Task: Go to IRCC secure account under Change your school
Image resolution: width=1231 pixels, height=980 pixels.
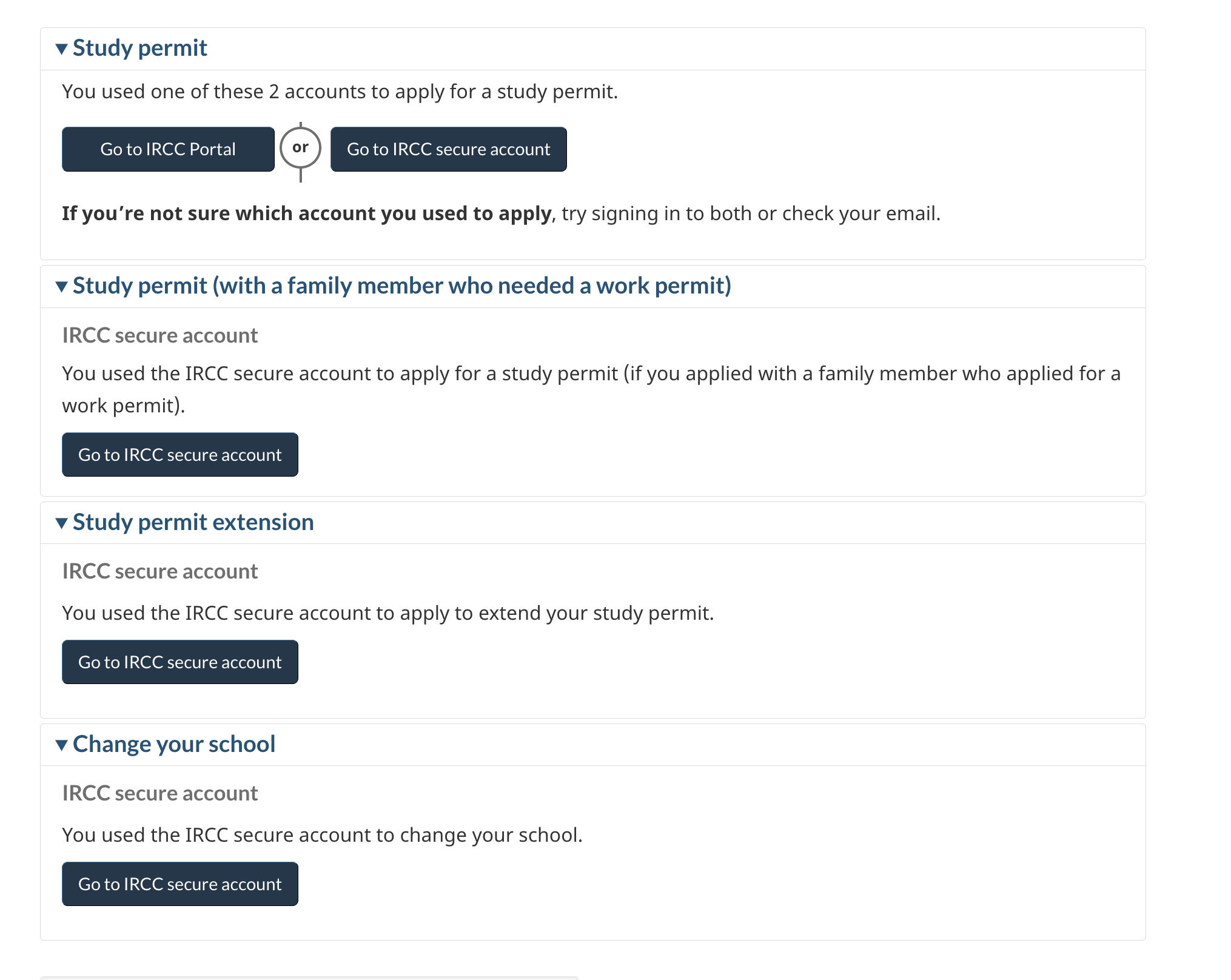Action: [179, 884]
